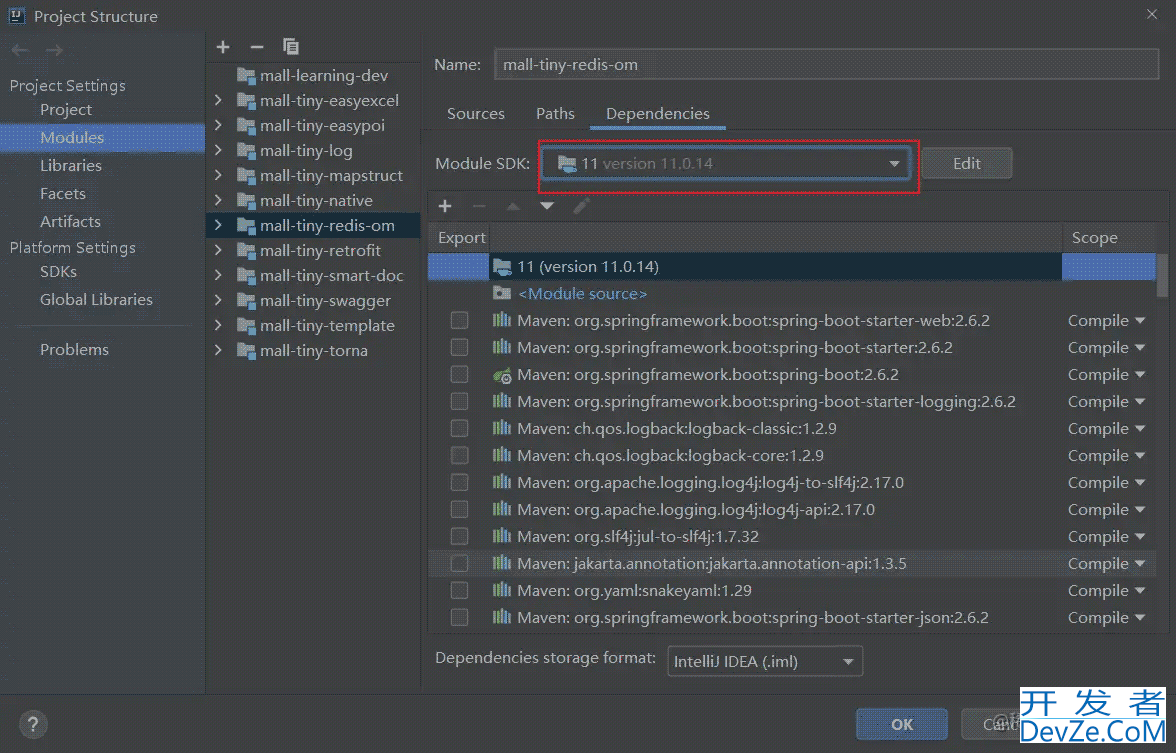The image size is (1176, 753).
Task: Sort by the Export column header
Action: 459,238
